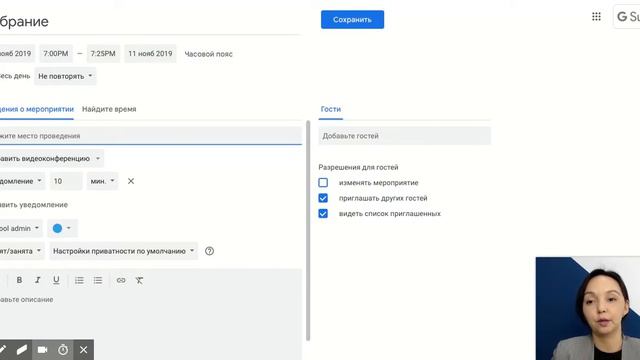Insert a link in description

[x=121, y=280]
